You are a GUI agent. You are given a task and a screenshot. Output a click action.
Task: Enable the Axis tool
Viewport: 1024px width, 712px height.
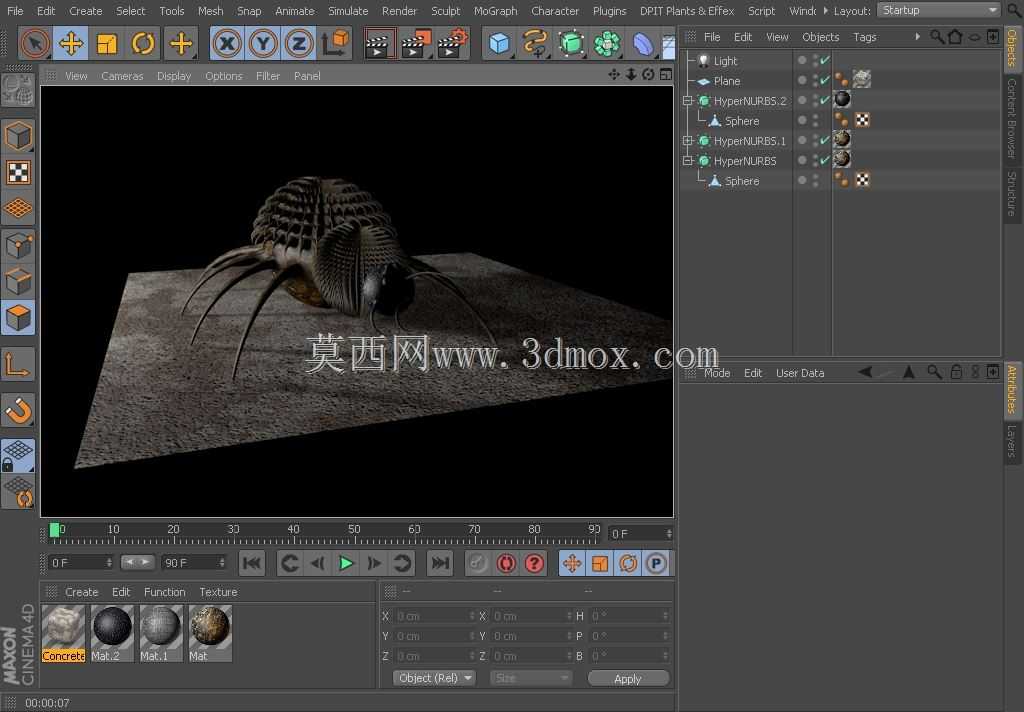(18, 364)
